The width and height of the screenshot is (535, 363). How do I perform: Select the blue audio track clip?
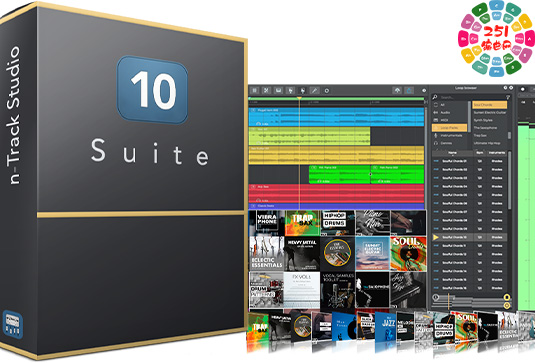336,117
